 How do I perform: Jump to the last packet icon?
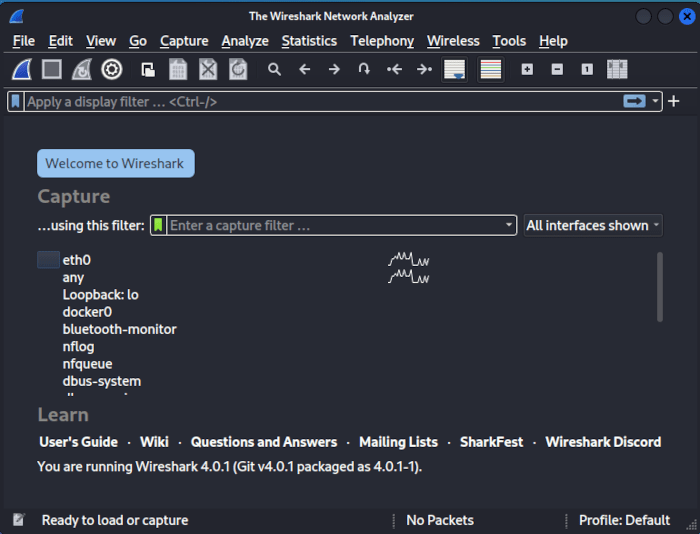coord(424,70)
